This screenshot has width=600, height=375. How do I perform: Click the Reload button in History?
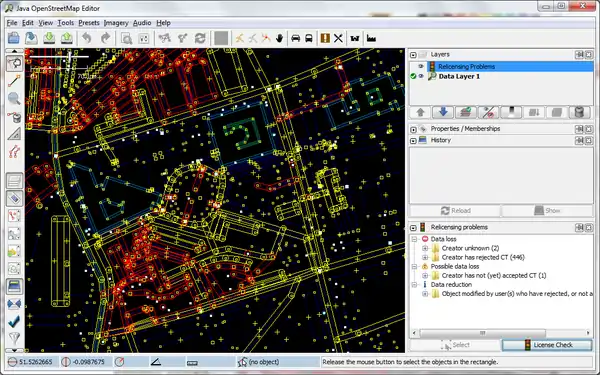[455, 210]
